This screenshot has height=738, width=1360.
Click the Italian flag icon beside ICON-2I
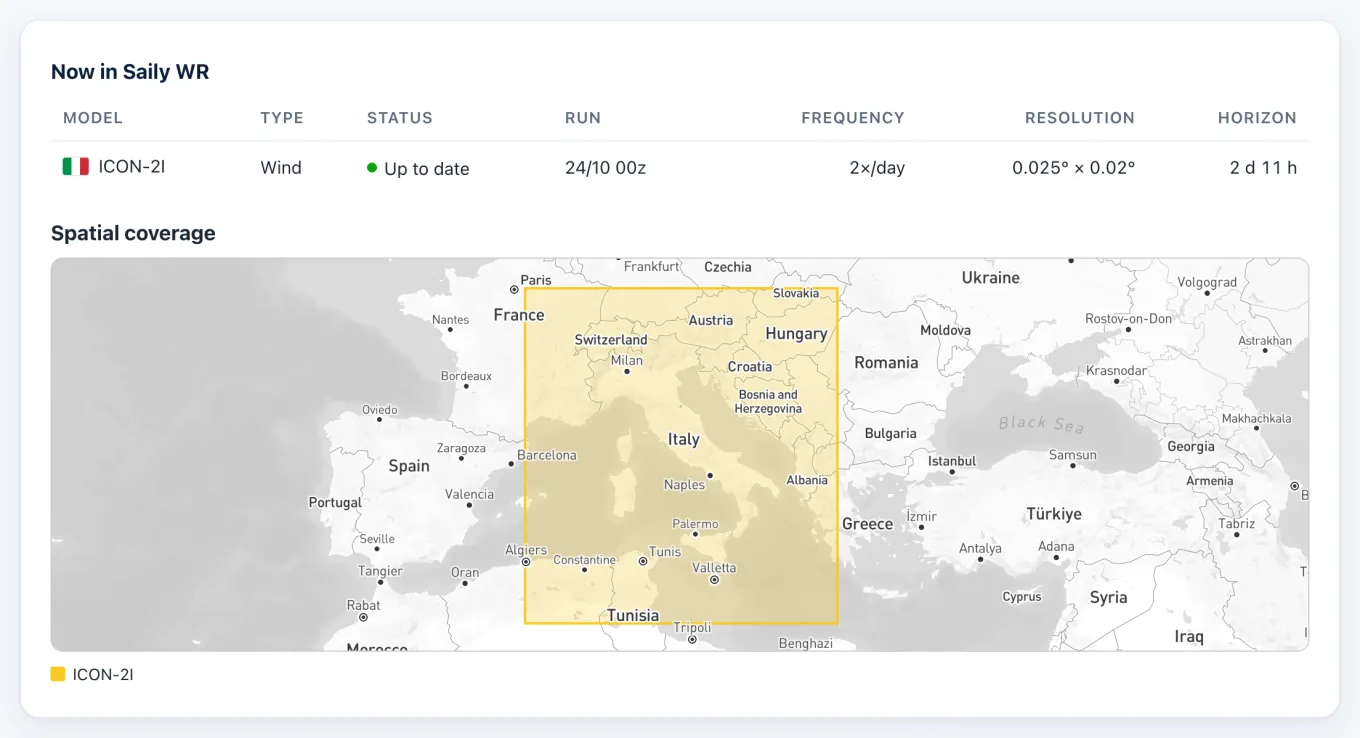76,167
